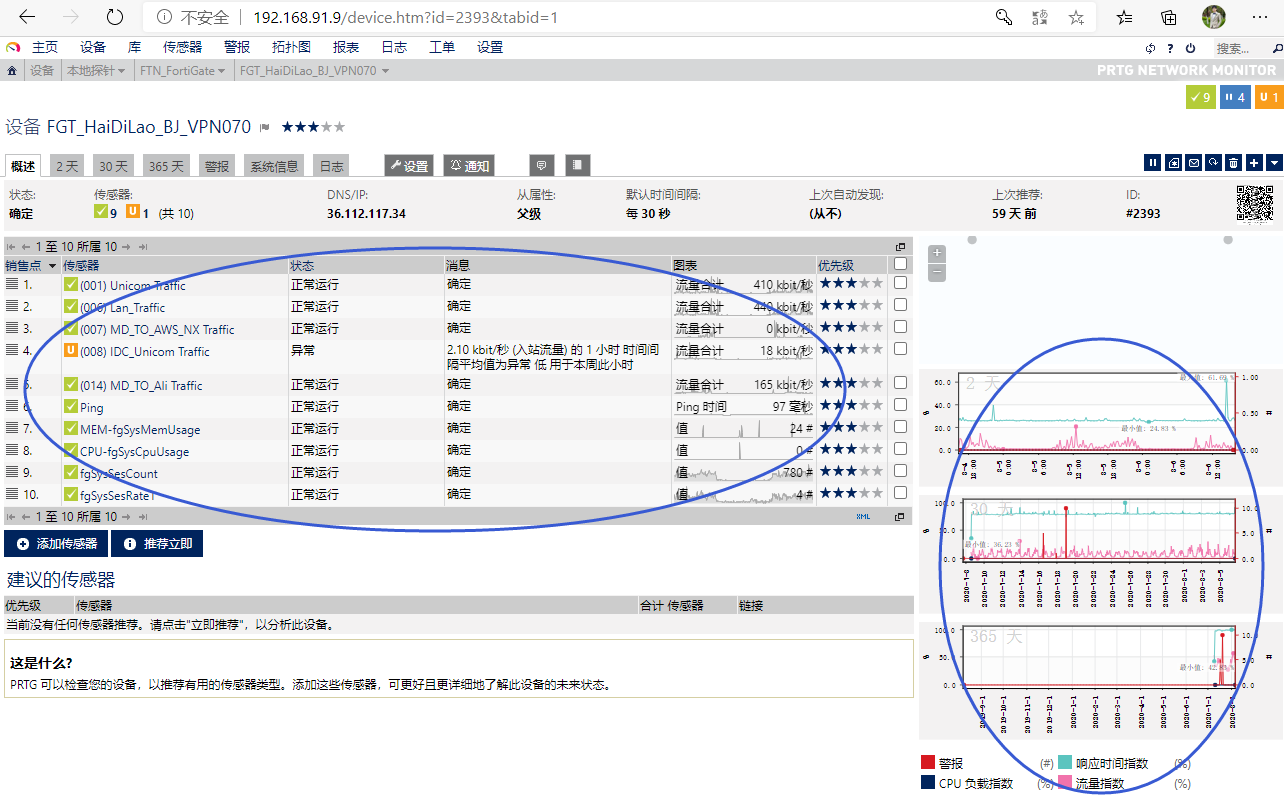
Task: Tick the checkbox for the Ping sensor row
Action: pos(900,406)
